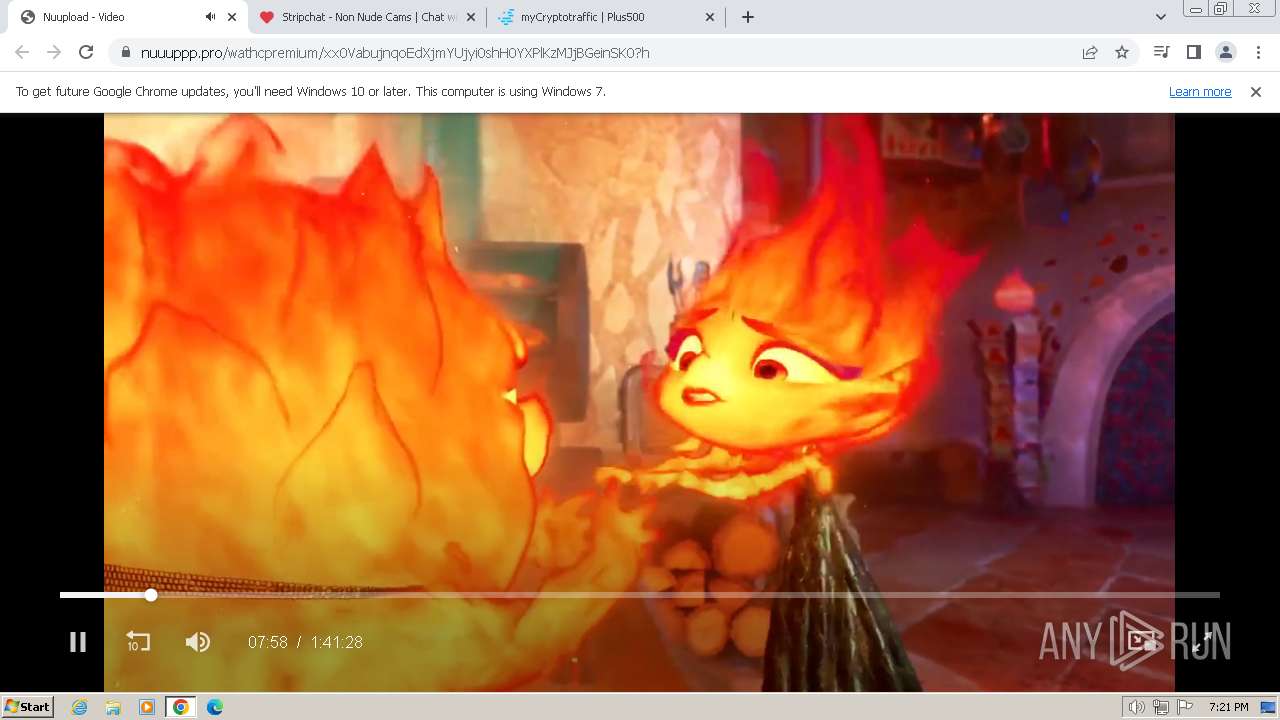The height and width of the screenshot is (720, 1280).
Task: Mute audio on the Nuupload tab
Action: tap(210, 17)
